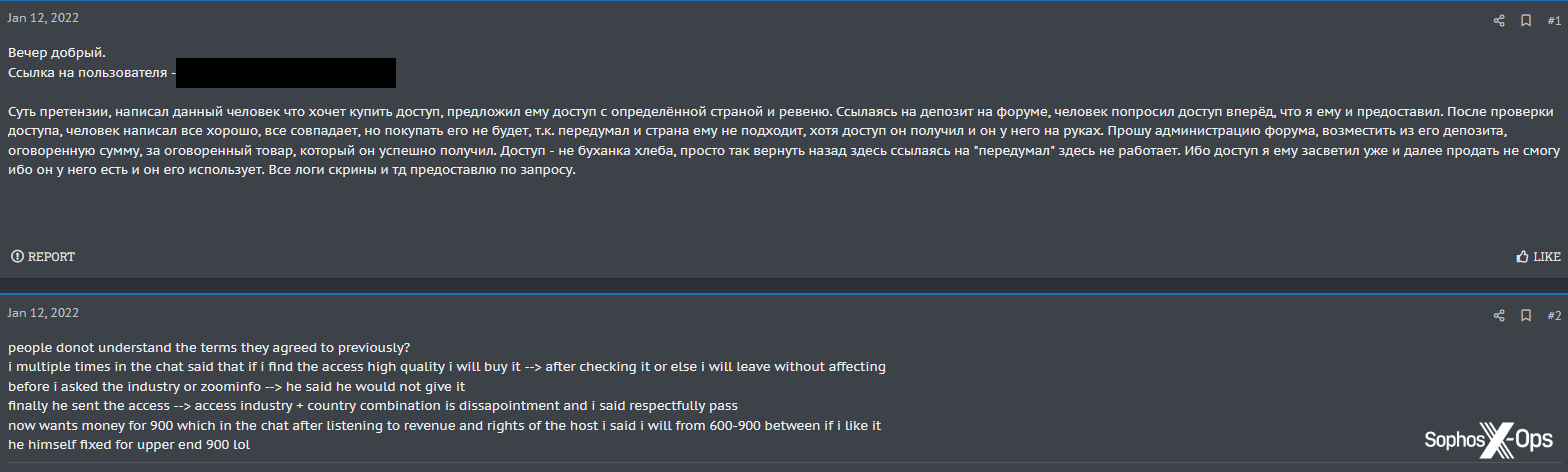1568x472 pixels.
Task: Click the second post's Jan 12, 2022 date
Action: (43, 313)
